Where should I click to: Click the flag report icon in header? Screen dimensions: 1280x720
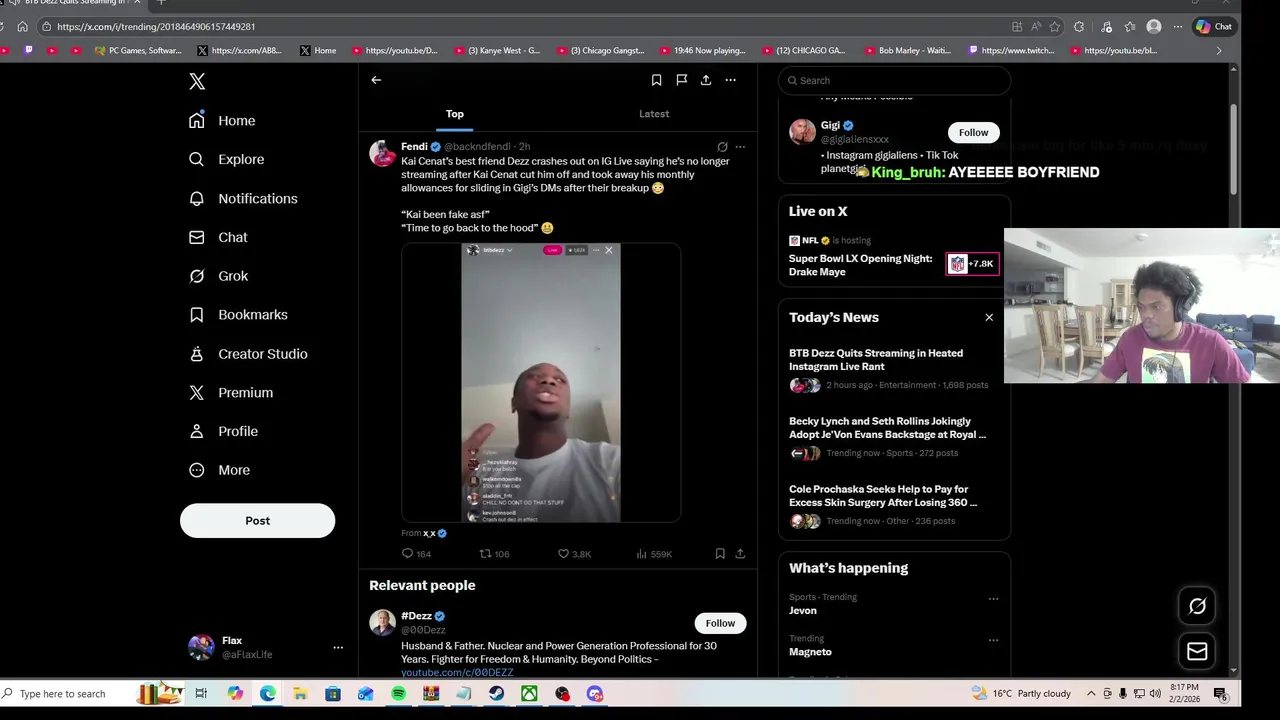(x=681, y=80)
